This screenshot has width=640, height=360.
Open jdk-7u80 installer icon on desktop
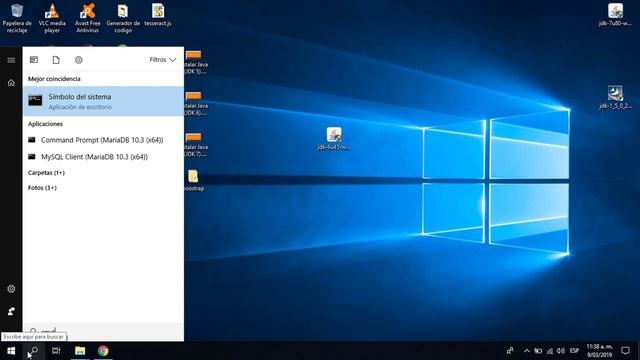[615, 15]
